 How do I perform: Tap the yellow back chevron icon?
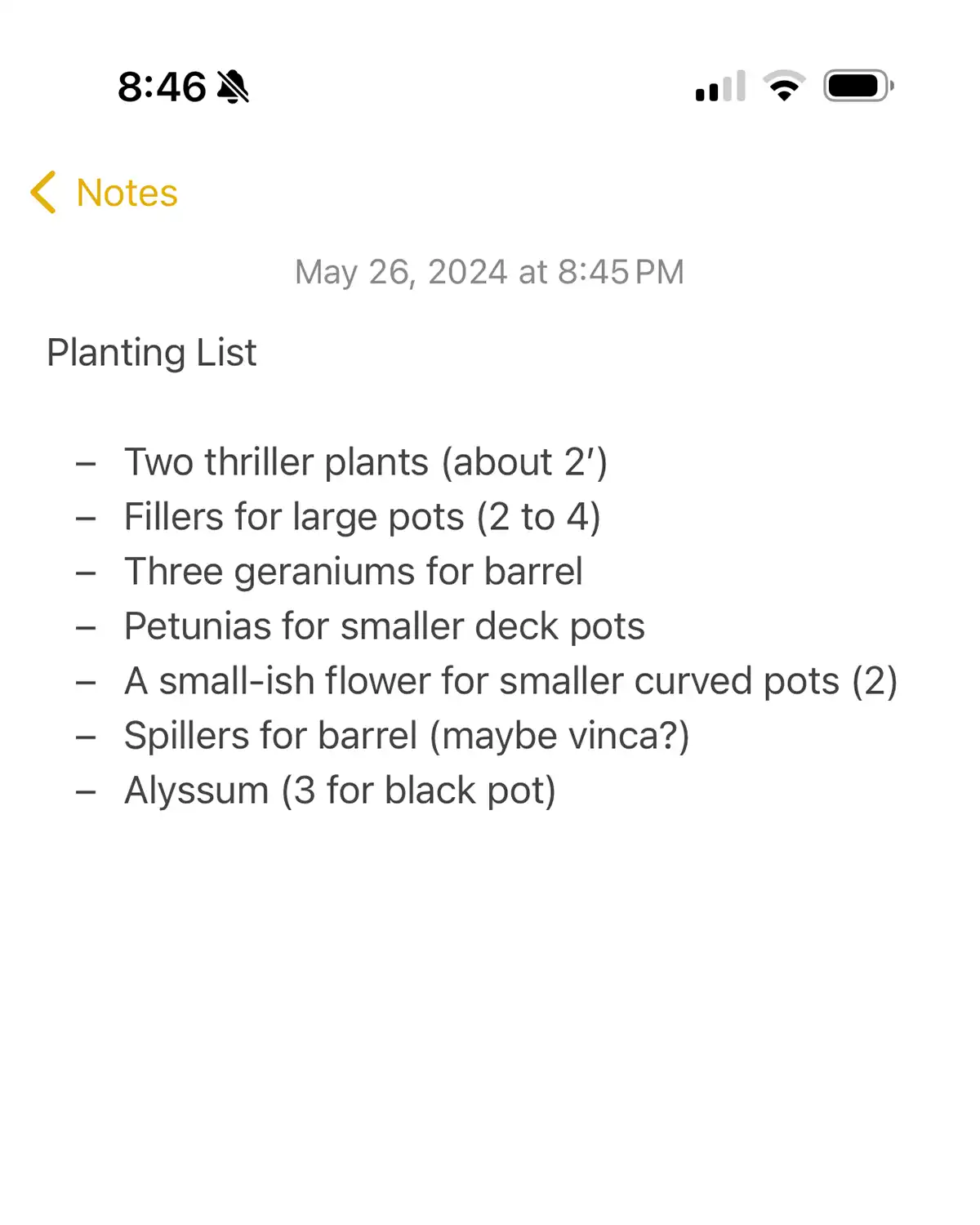pyautogui.click(x=43, y=192)
